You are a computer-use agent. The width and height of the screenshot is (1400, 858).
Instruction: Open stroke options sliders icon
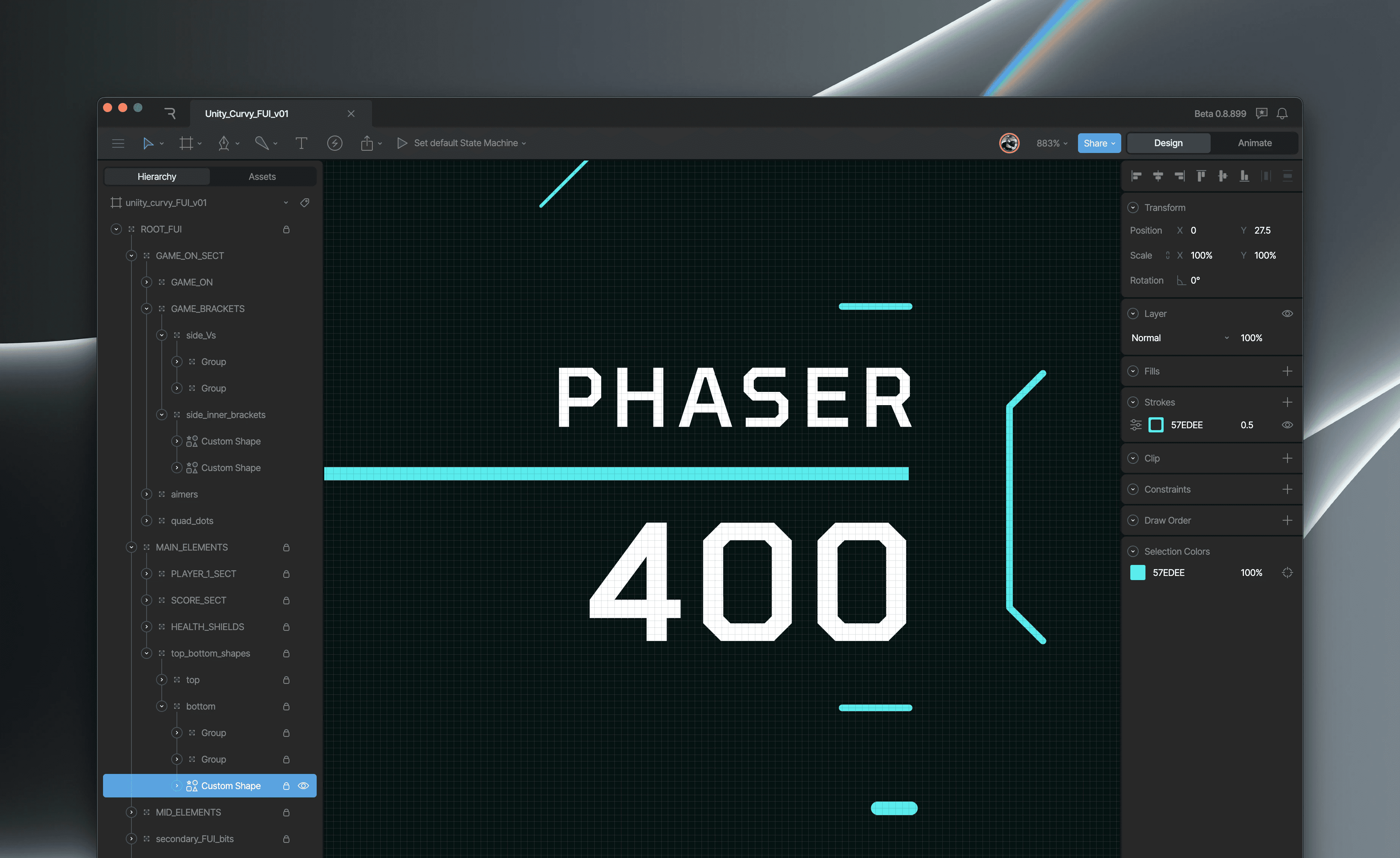pos(1136,425)
